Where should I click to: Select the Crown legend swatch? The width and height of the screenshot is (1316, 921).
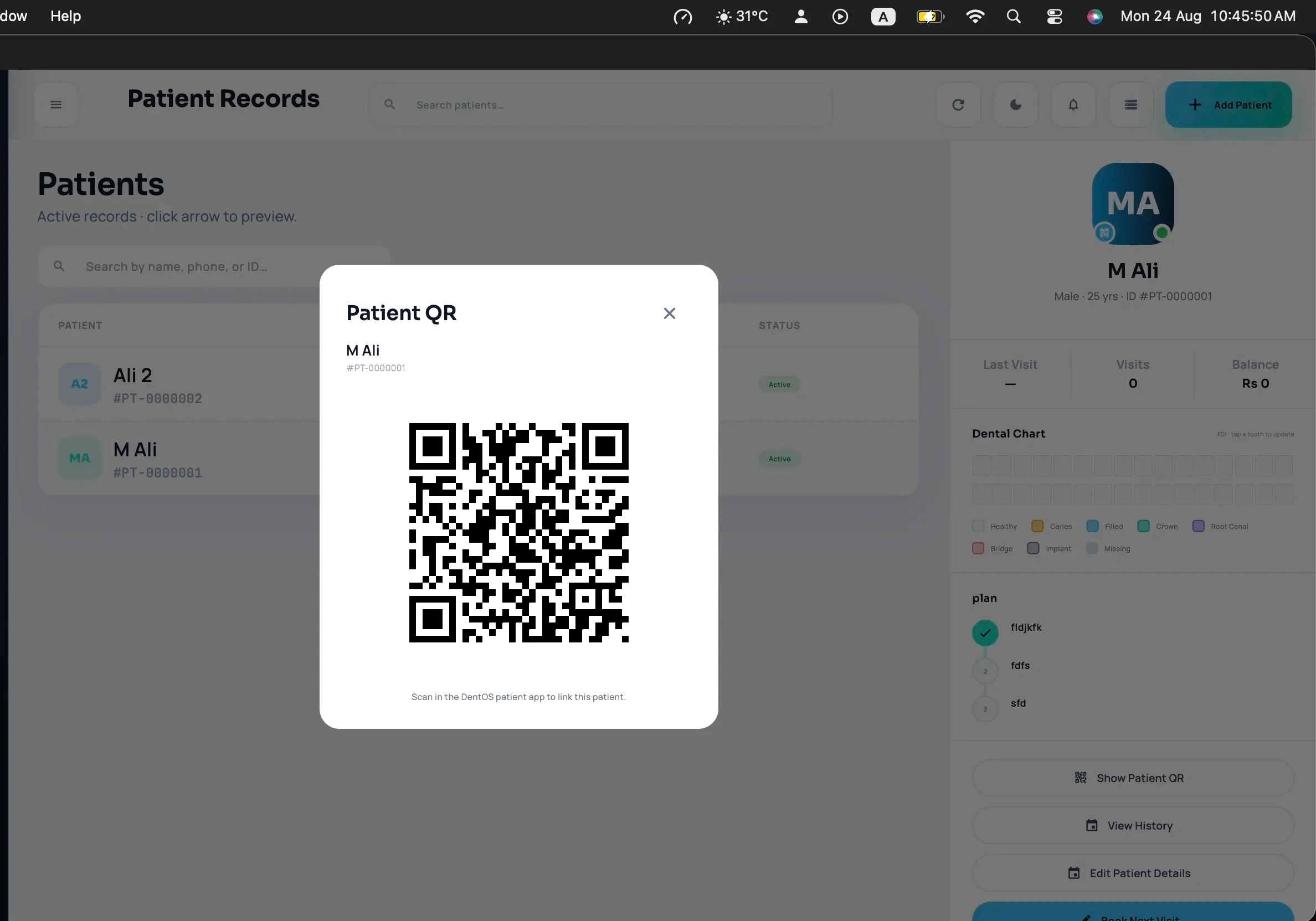point(1144,526)
